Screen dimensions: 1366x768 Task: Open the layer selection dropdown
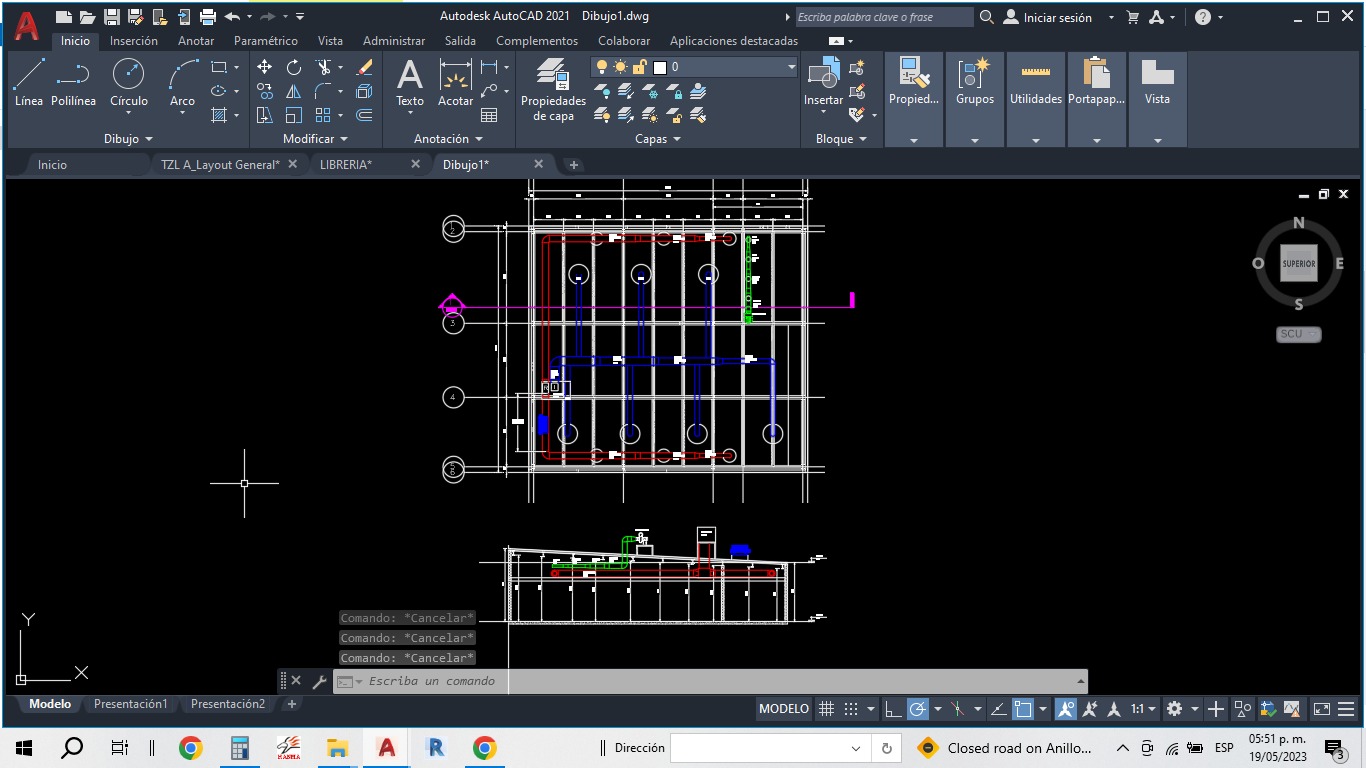(791, 67)
